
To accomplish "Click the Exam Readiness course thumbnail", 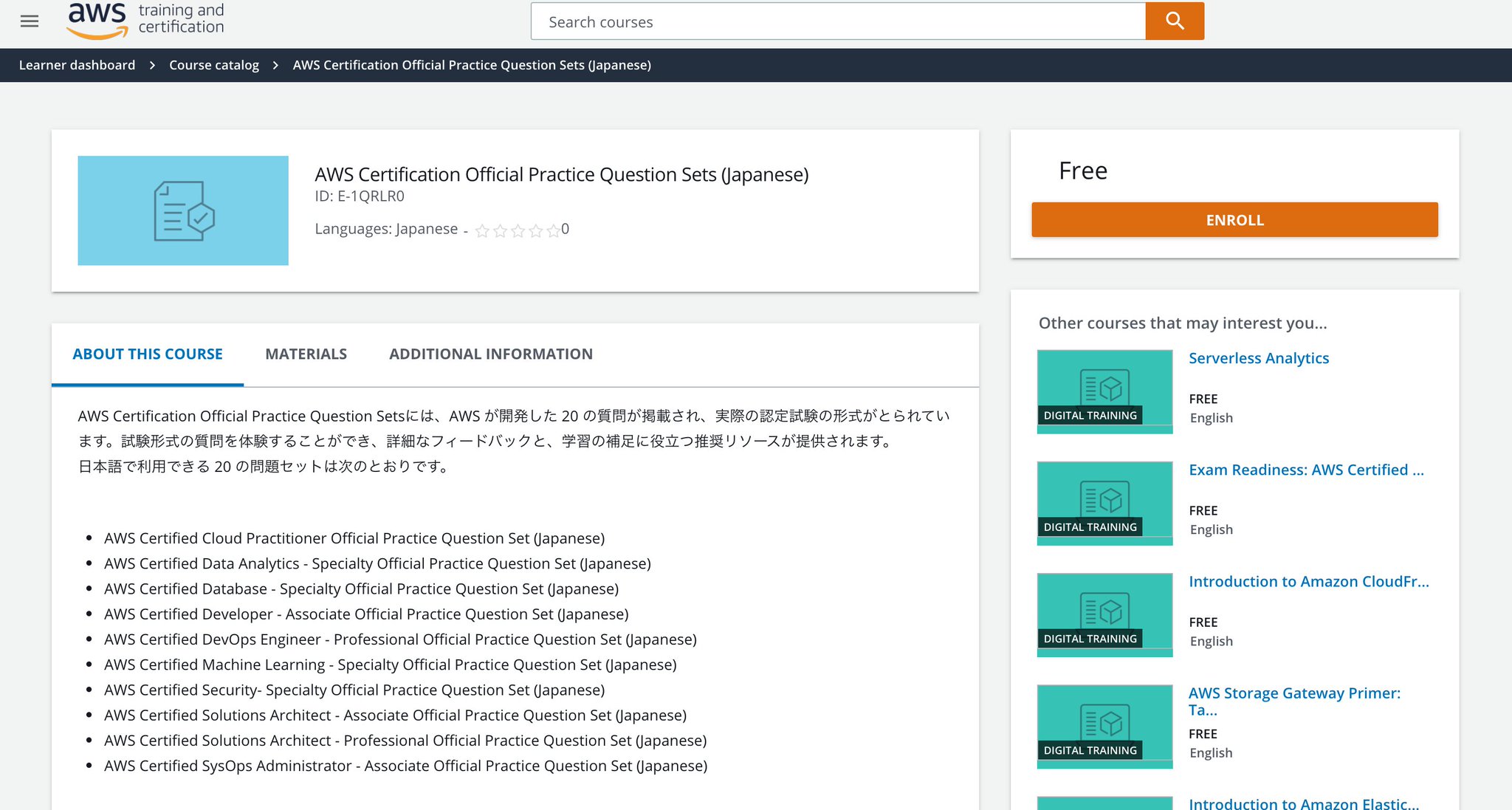I will pos(1104,504).
